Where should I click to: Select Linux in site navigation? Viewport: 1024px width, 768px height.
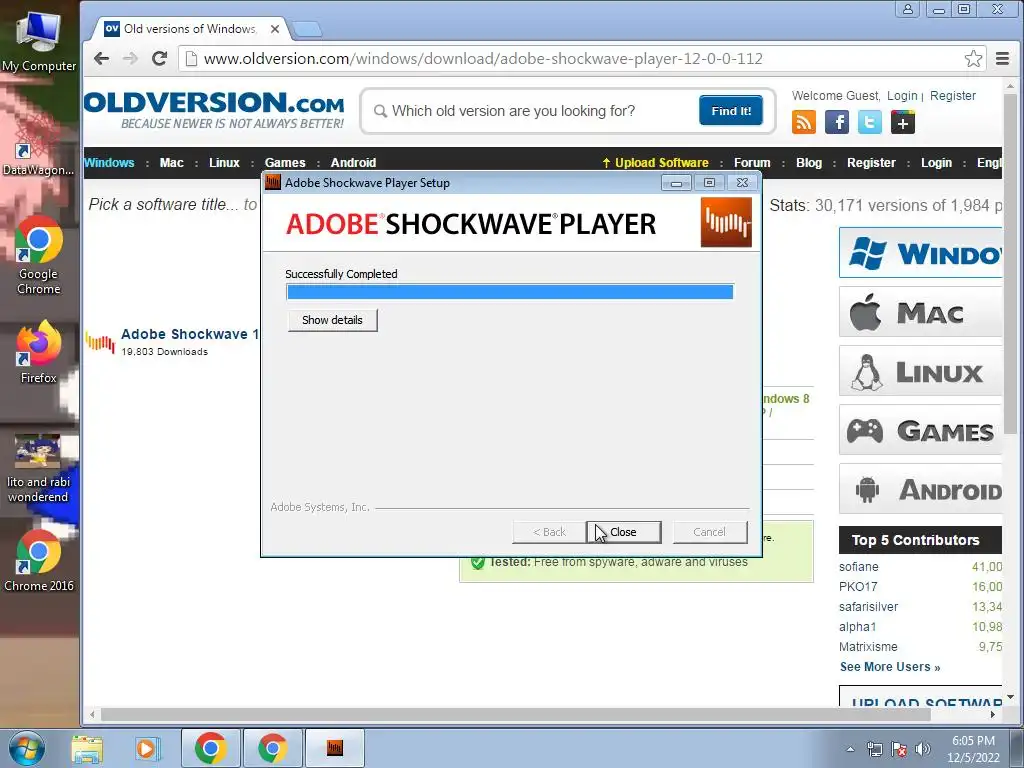click(x=224, y=163)
